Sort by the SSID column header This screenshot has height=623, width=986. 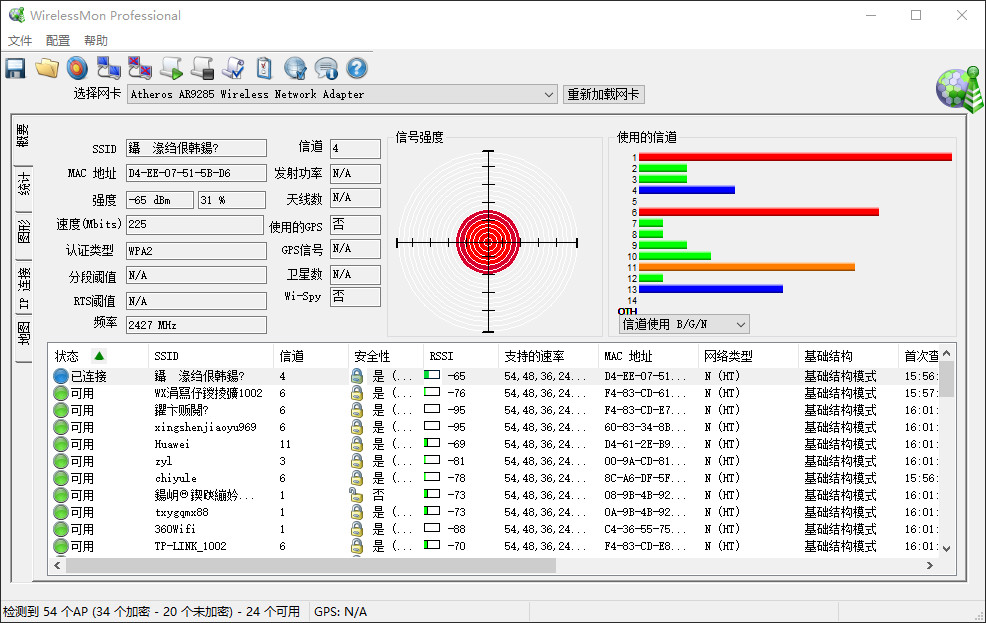point(211,356)
